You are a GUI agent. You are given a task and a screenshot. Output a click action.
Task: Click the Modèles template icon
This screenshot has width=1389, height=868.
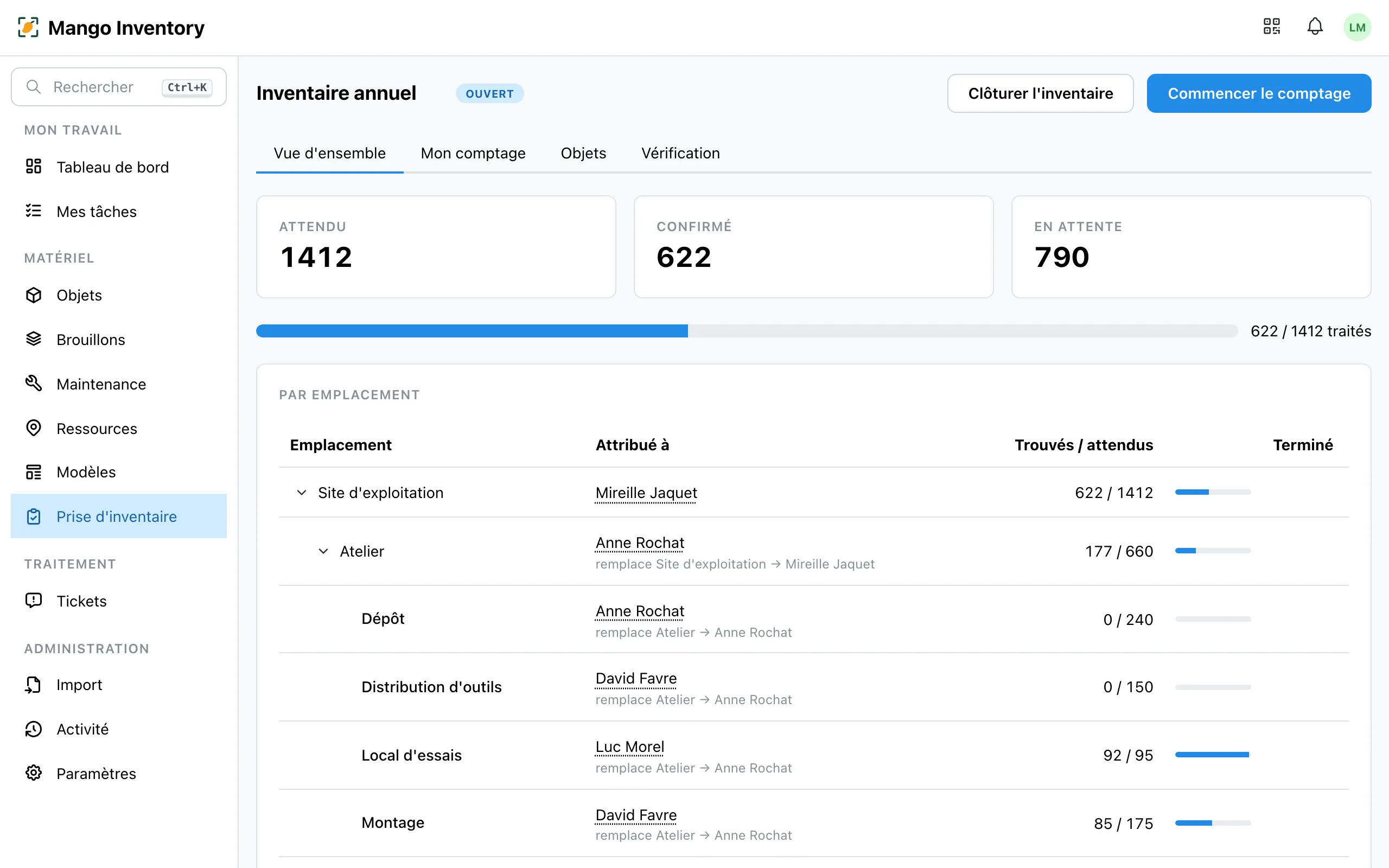(33, 472)
